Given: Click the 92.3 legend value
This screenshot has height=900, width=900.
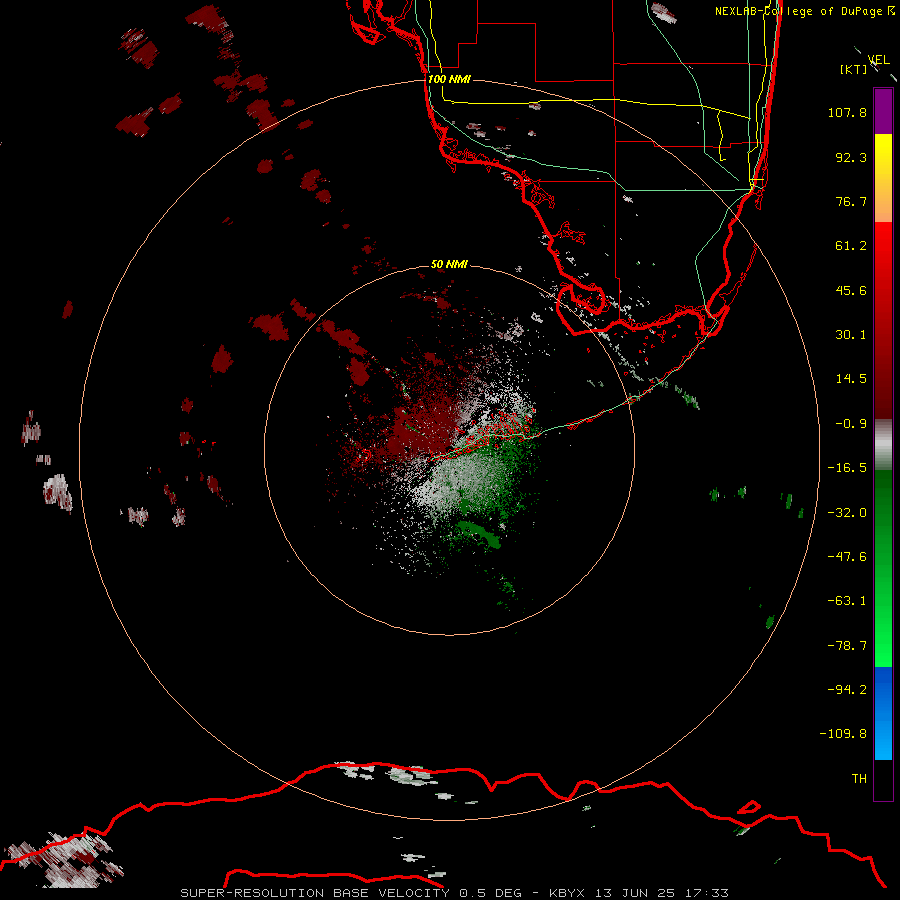Looking at the screenshot, I should 851,157.
